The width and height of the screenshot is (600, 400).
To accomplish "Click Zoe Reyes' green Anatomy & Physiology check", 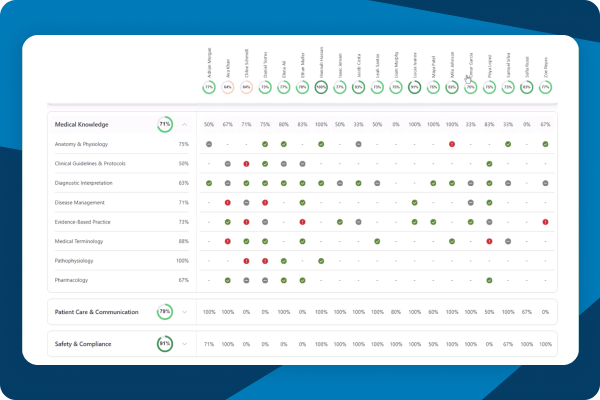I will (x=545, y=144).
